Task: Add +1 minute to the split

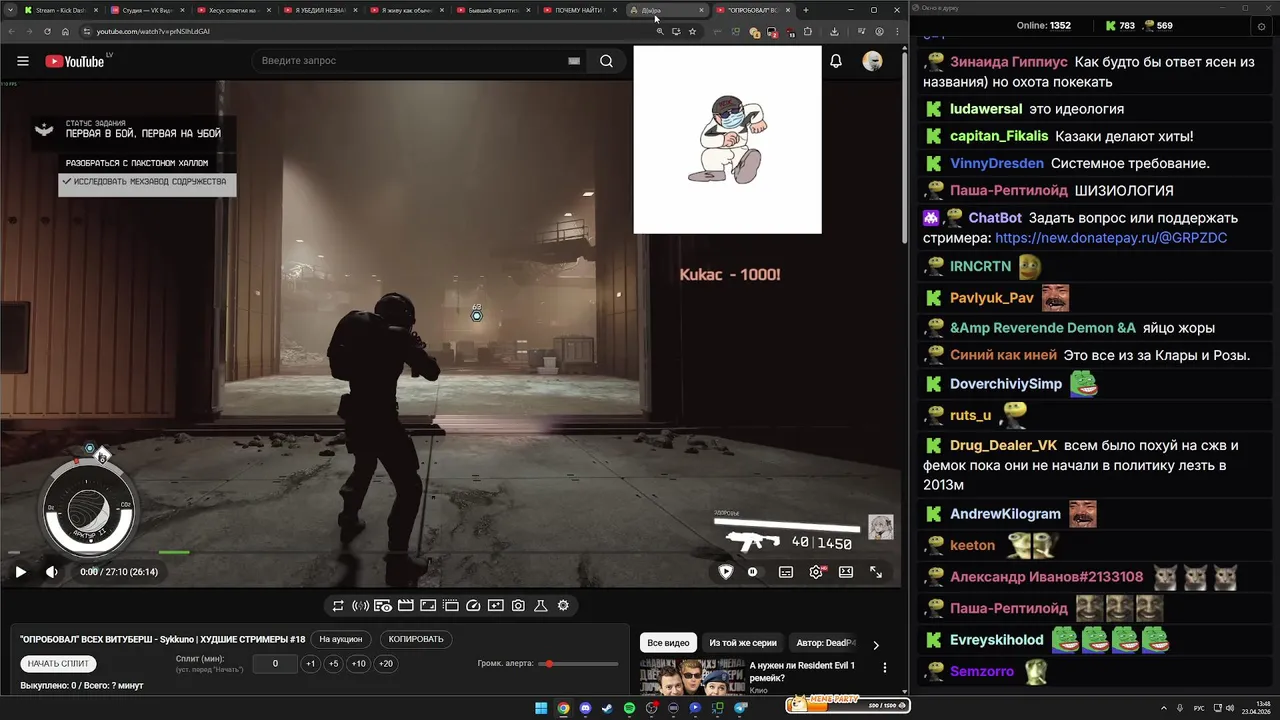Action: pos(310,664)
